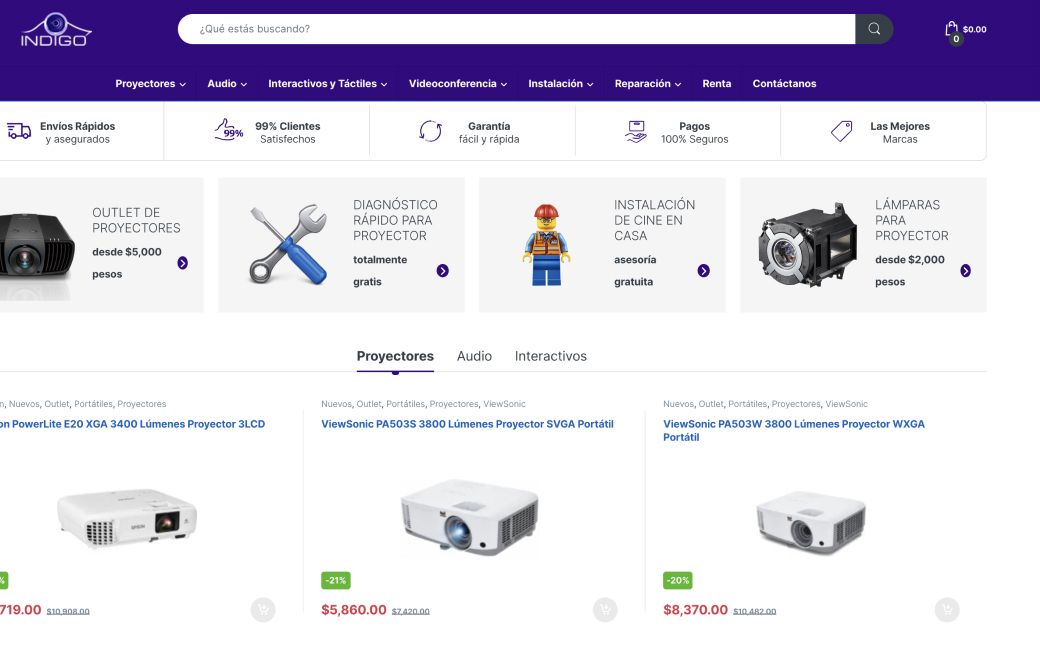Click the 'Envíos Rápidos' heading text
Viewport: 1040px width, 672px height.
(78, 126)
